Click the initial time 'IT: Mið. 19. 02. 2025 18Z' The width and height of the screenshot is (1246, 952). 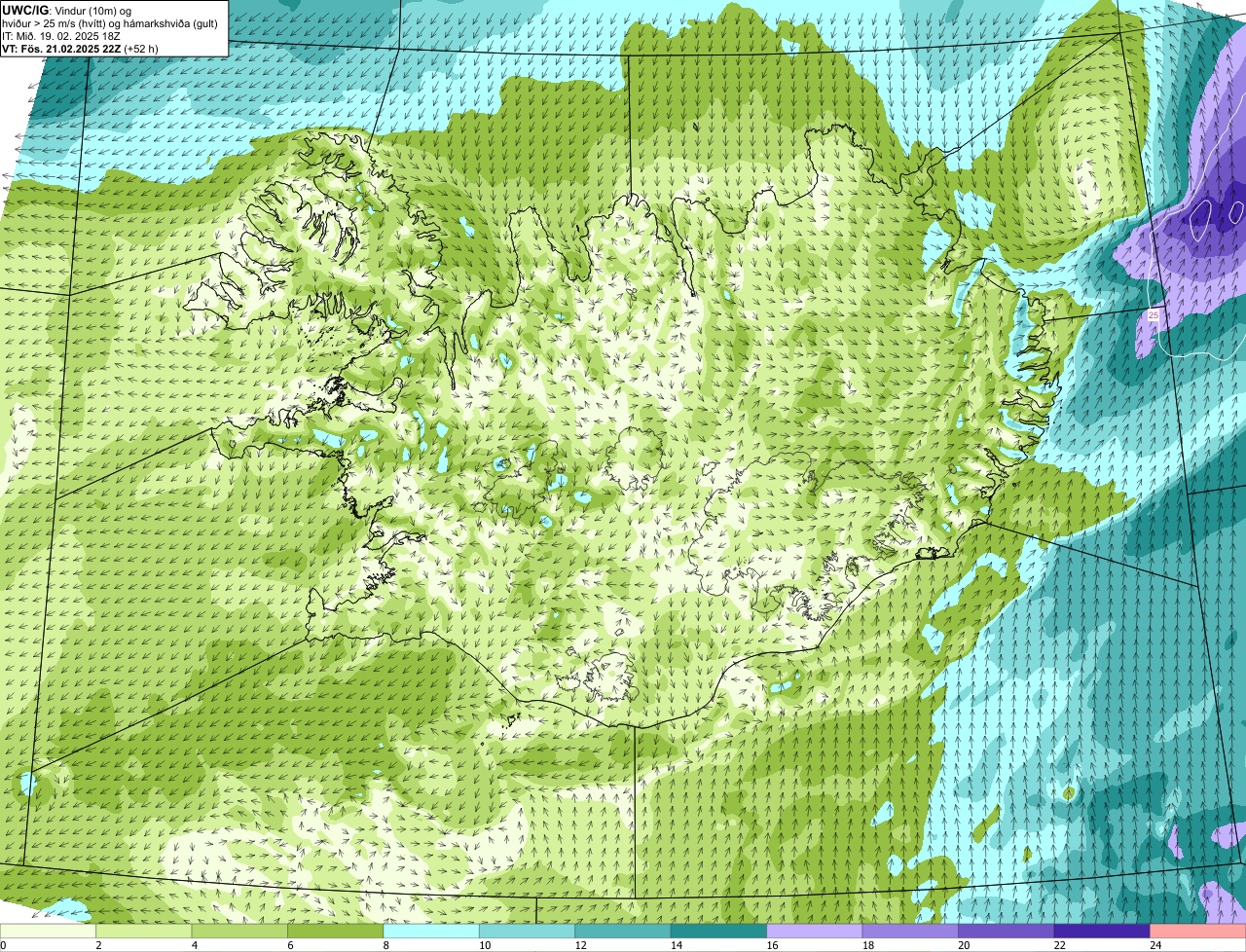[x=61, y=36]
